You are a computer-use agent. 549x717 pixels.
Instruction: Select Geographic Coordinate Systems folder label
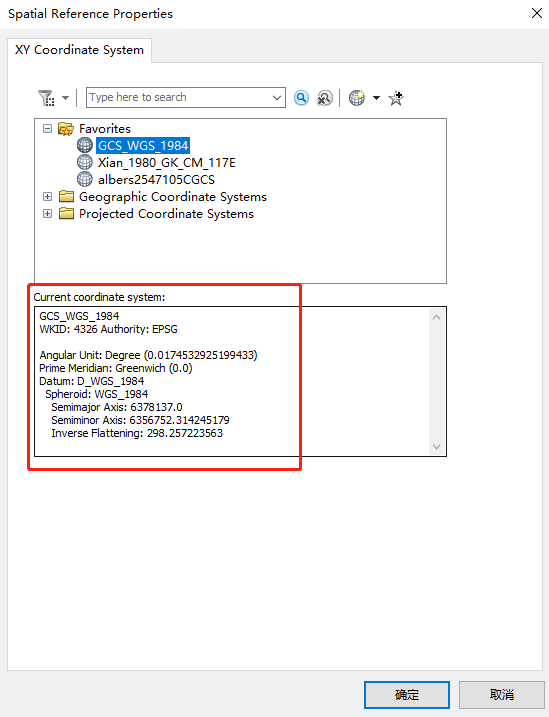coord(173,197)
